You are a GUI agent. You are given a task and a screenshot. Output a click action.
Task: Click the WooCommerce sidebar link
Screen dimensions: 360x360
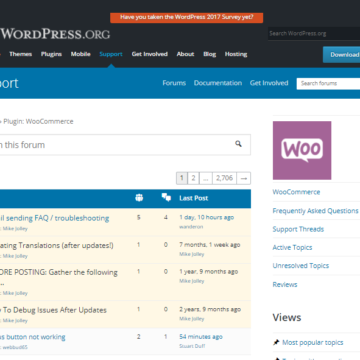click(296, 192)
